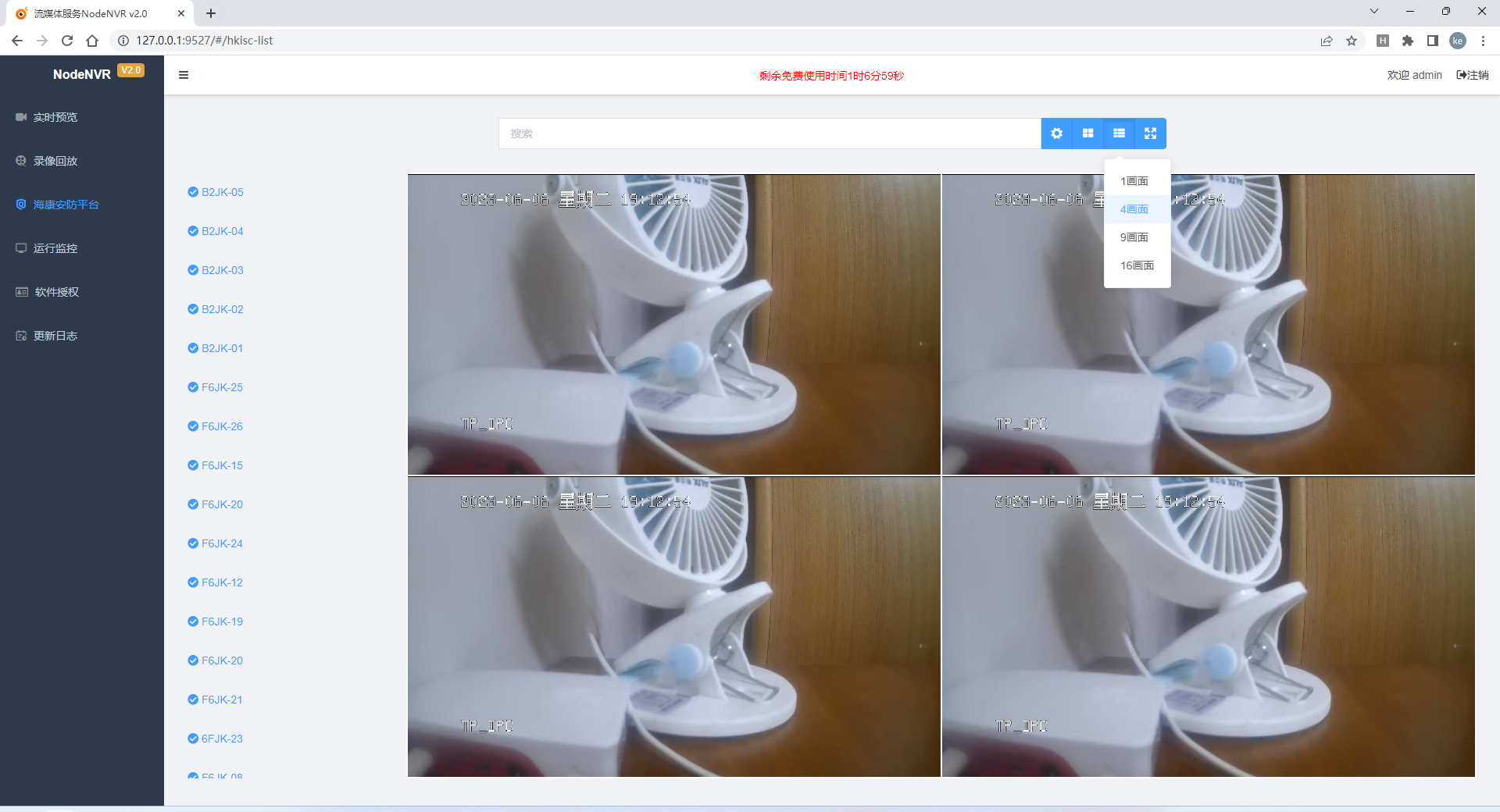Open camera 6FJK-23 from list
Screen dimensions: 1500x812
click(x=222, y=739)
